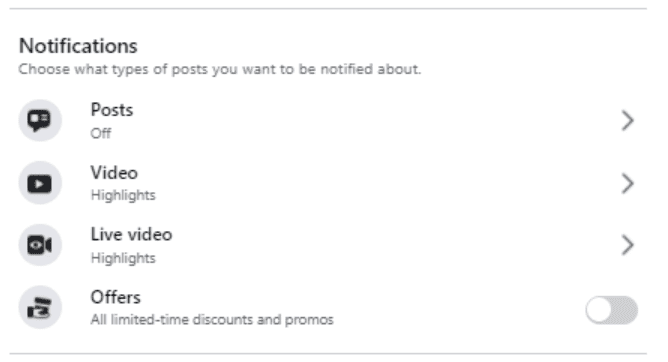Click the Notifications section heading

pos(78,46)
